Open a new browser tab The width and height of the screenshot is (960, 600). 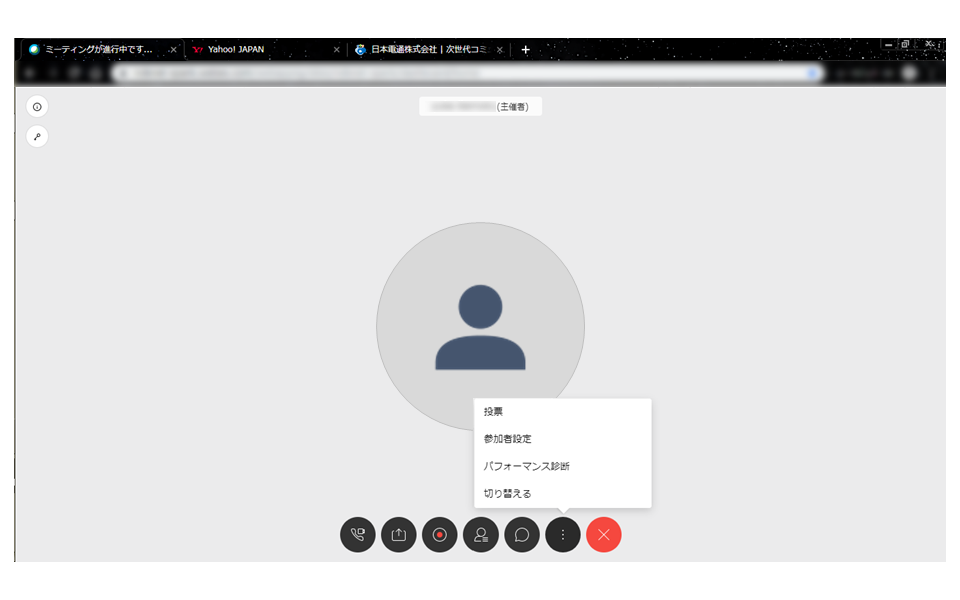coord(525,50)
